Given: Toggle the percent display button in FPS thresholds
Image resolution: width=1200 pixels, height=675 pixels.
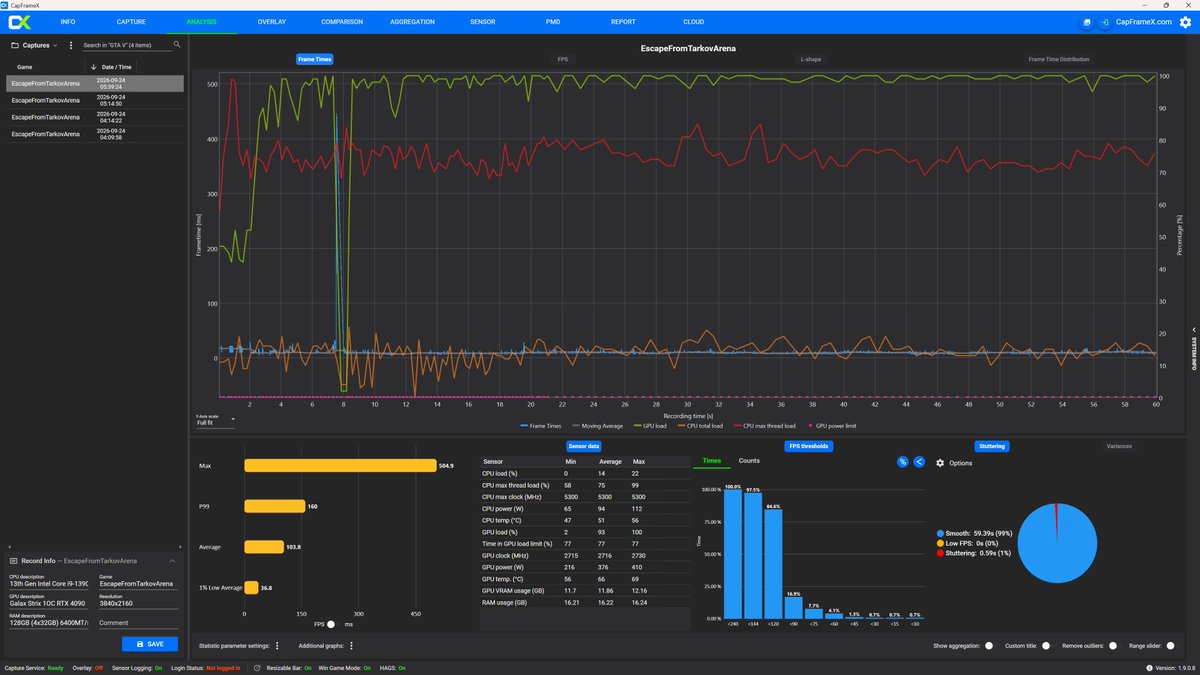Looking at the screenshot, I should [902, 462].
